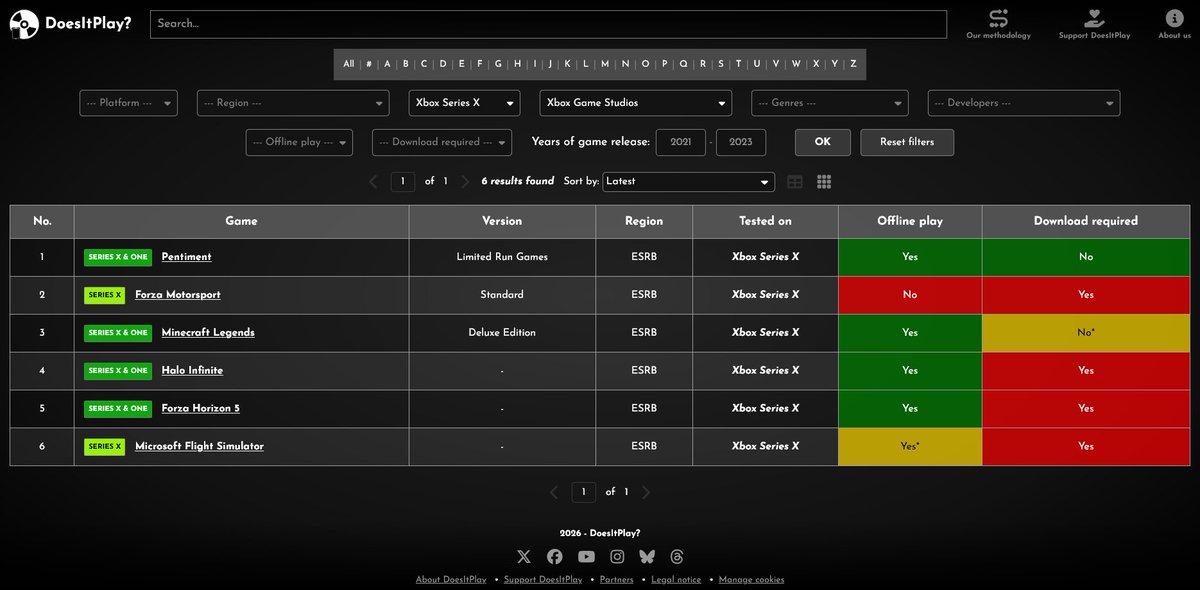Click Legal notice footer link
This screenshot has height=590, width=1200.
click(676, 580)
